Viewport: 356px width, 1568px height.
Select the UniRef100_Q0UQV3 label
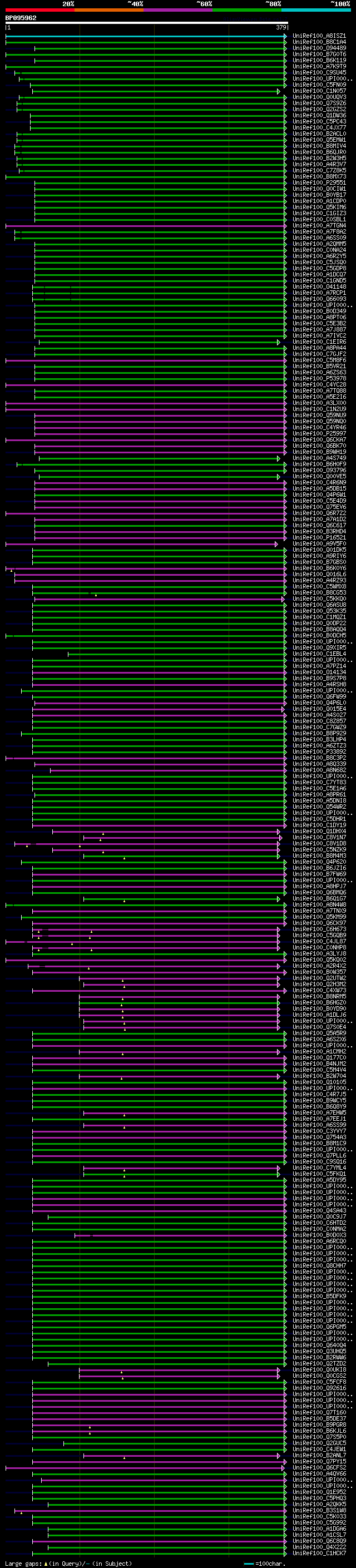click(319, 97)
